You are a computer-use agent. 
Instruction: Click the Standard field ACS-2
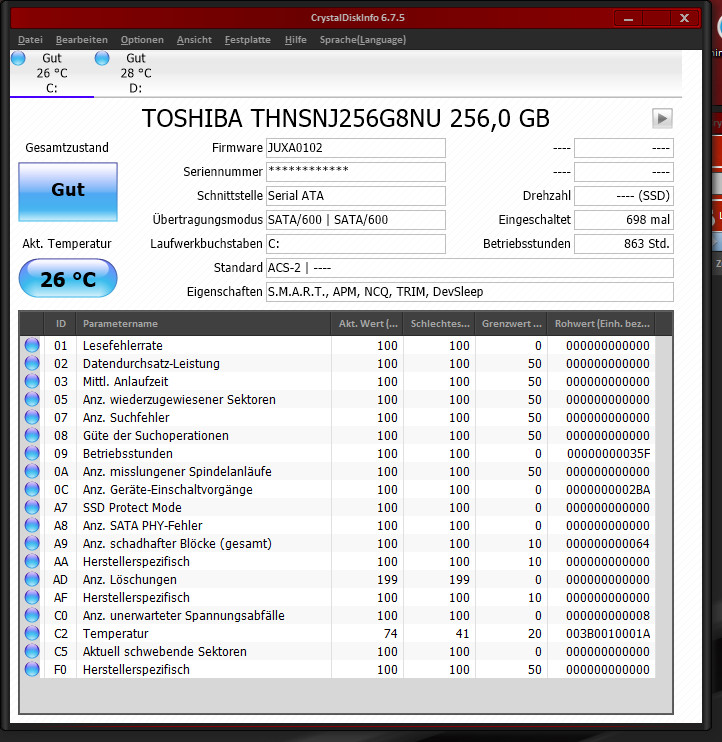[470, 268]
